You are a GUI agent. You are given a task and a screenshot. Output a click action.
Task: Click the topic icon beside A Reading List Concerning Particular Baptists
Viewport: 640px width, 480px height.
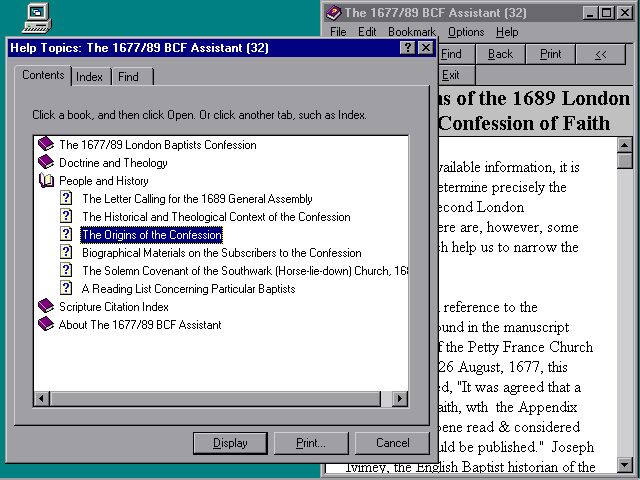(x=66, y=288)
